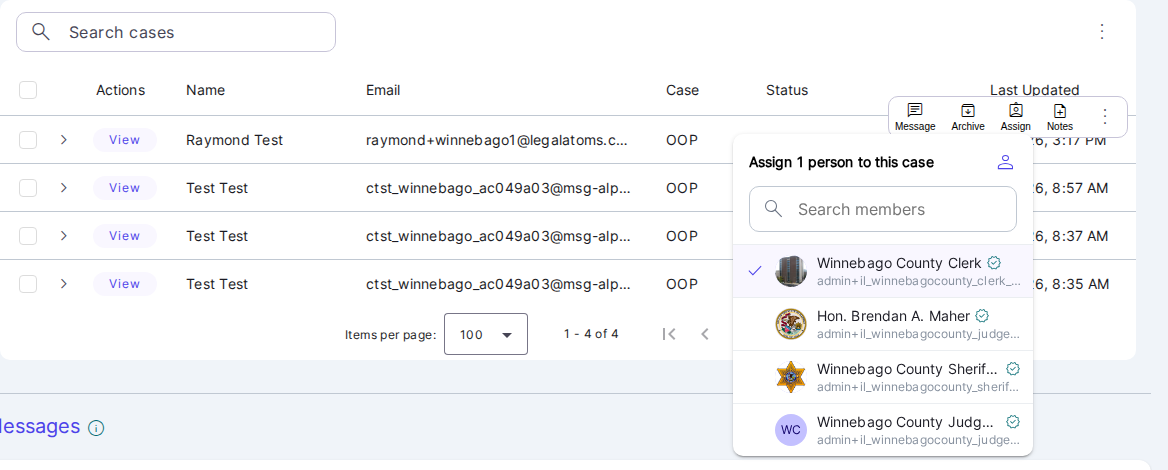
Task: Click the person icon in assign panel header
Action: [x=1005, y=162]
